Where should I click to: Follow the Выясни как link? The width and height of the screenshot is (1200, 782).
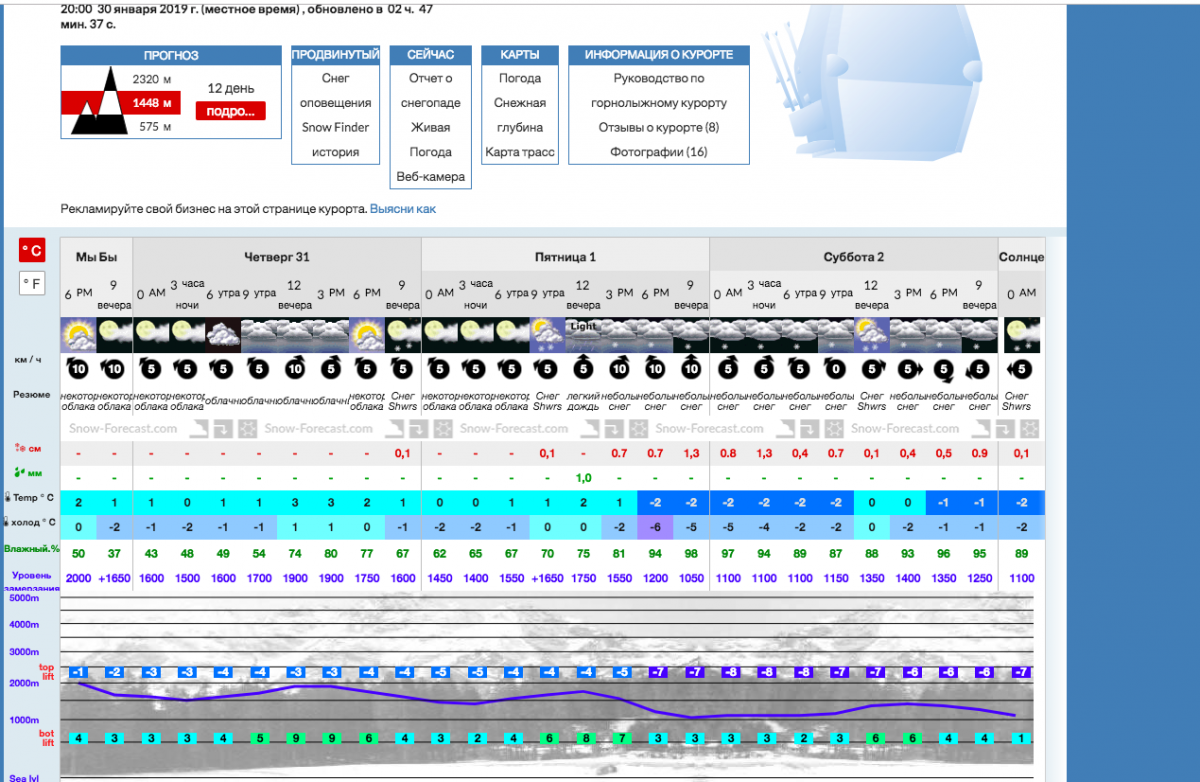pyautogui.click(x=403, y=209)
